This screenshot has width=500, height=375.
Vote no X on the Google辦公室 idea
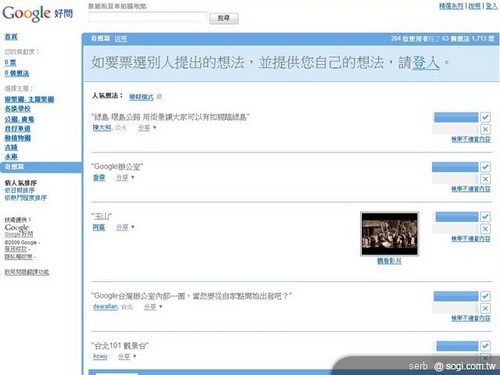pyautogui.click(x=485, y=179)
